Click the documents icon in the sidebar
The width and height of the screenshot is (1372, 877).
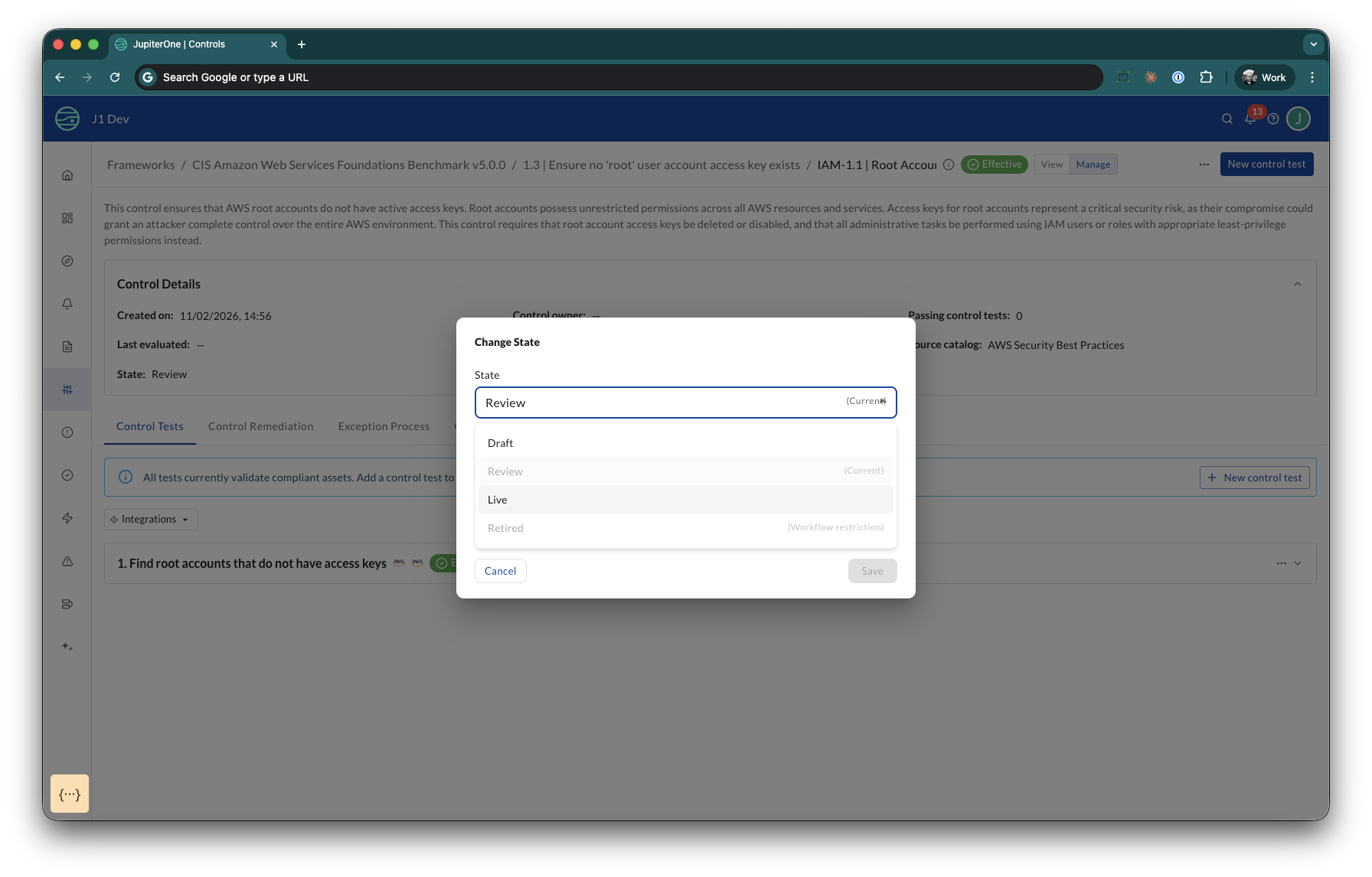coord(67,346)
